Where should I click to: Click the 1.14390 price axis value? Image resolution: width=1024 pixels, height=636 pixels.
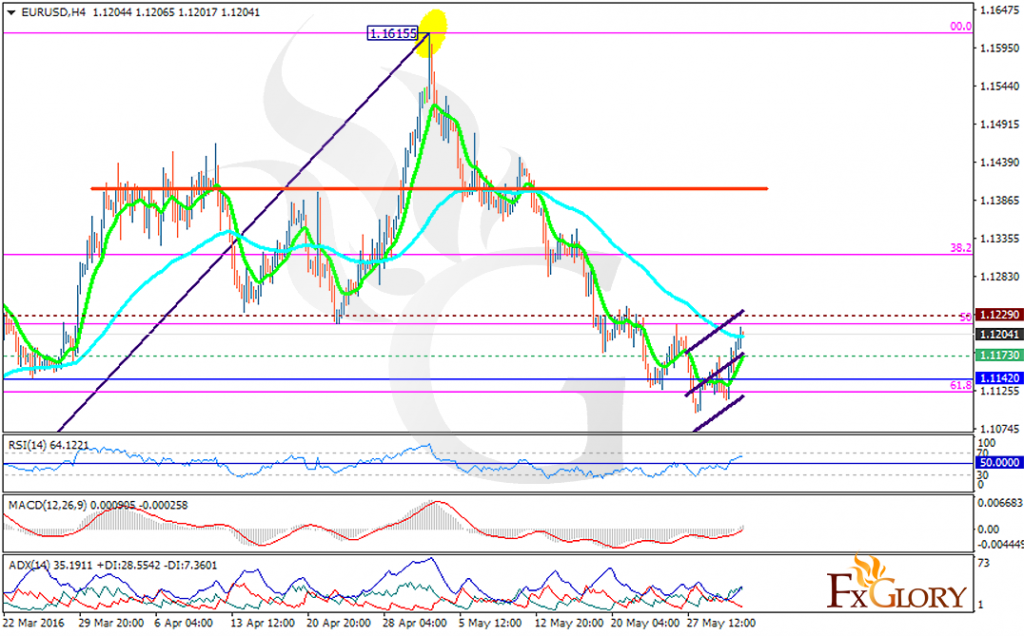(1000, 162)
